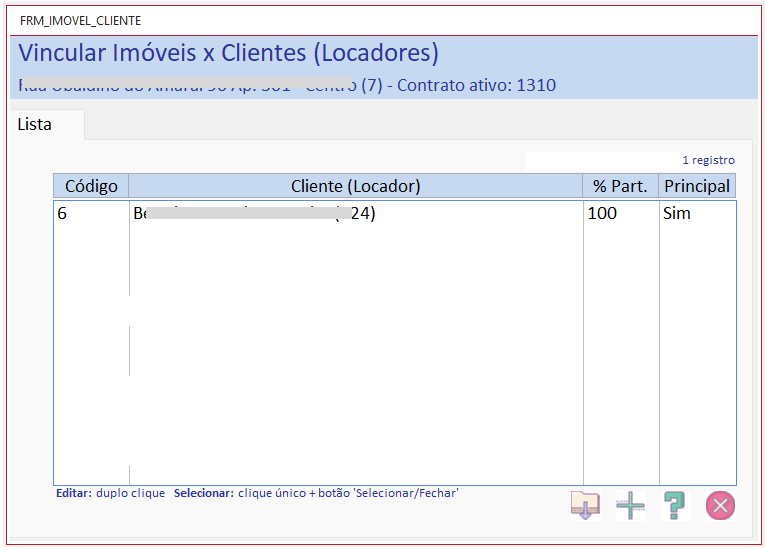Open help with the green question mark
The height and width of the screenshot is (548, 765).
click(x=675, y=506)
